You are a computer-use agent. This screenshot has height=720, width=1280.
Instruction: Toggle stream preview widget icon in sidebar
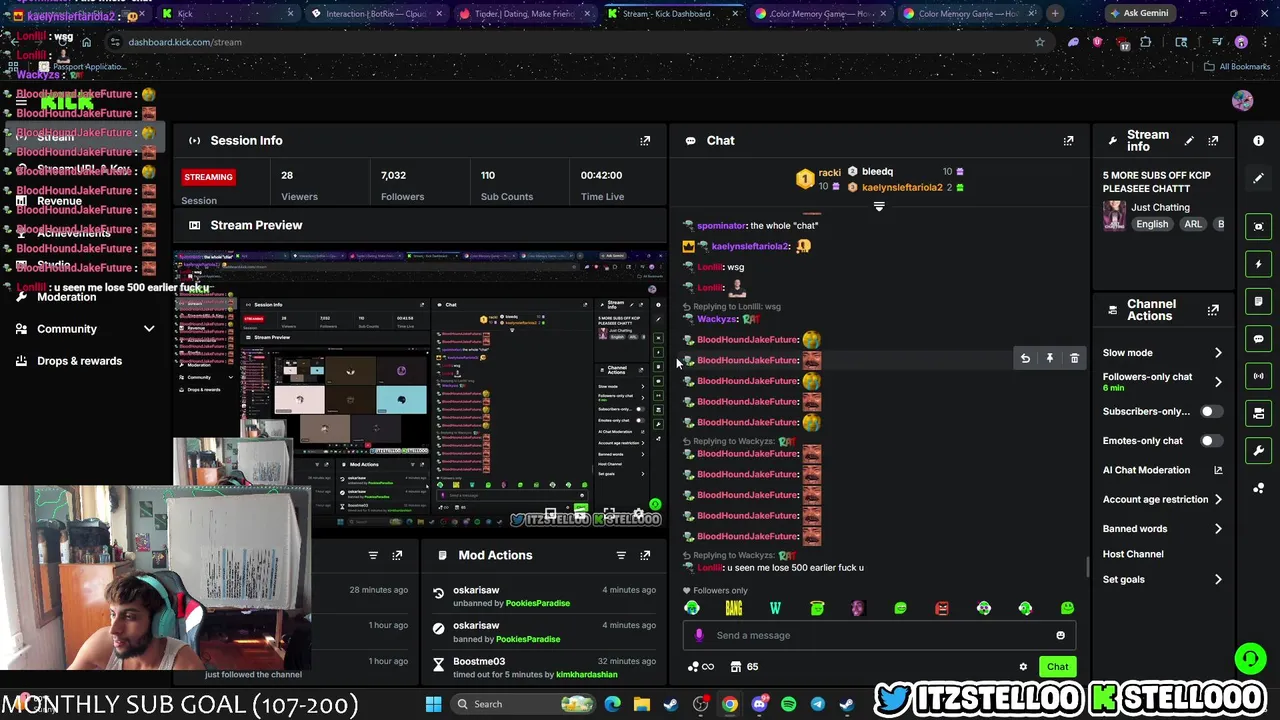[x=1259, y=227]
